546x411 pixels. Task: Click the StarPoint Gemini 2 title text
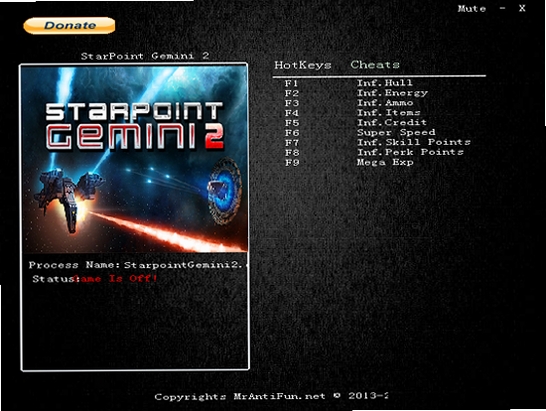[x=145, y=56]
